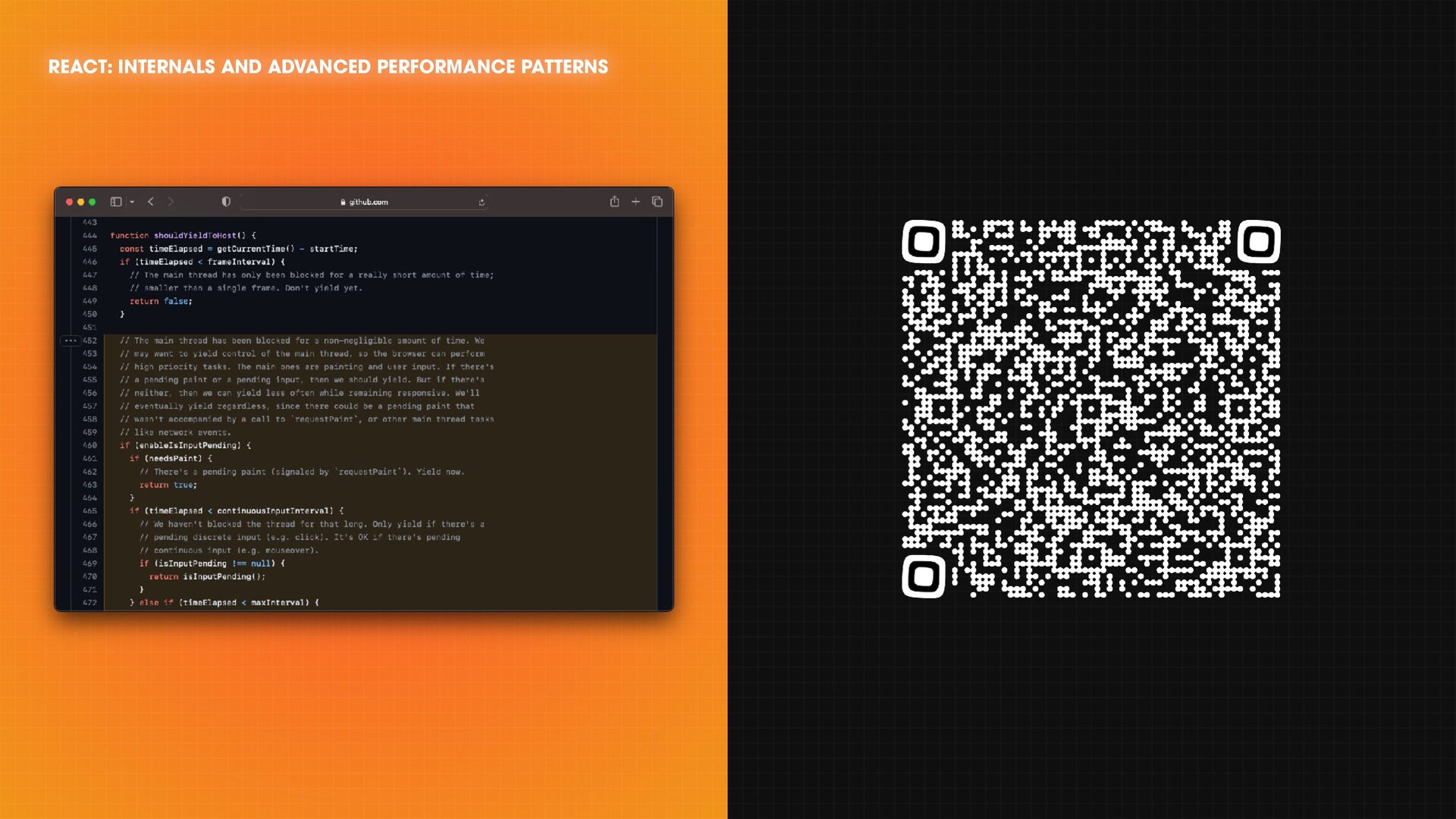Image resolution: width=1456 pixels, height=819 pixels.
Task: Open the Share icon in Safari toolbar
Action: click(614, 201)
